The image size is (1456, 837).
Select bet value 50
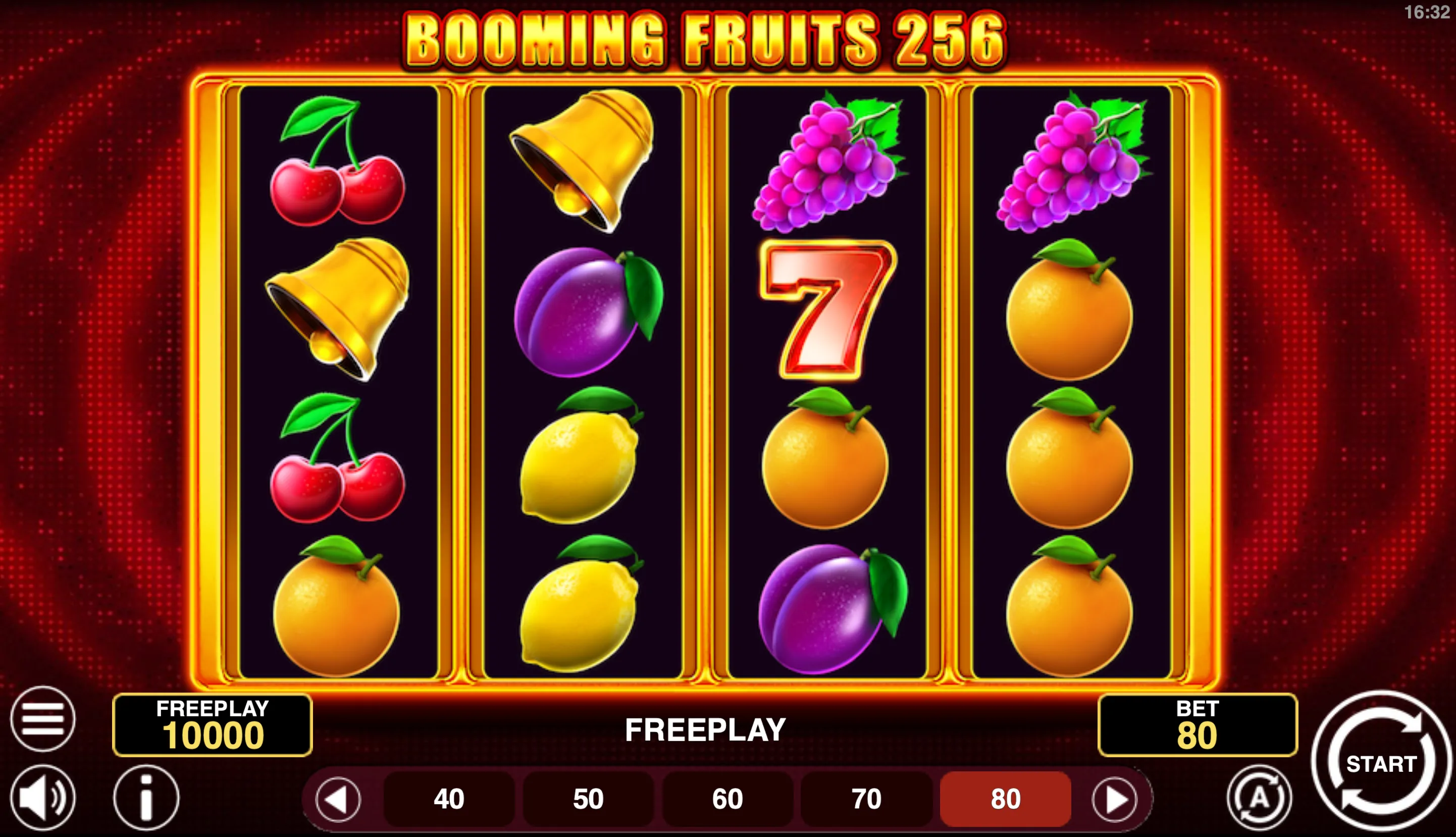(x=588, y=799)
